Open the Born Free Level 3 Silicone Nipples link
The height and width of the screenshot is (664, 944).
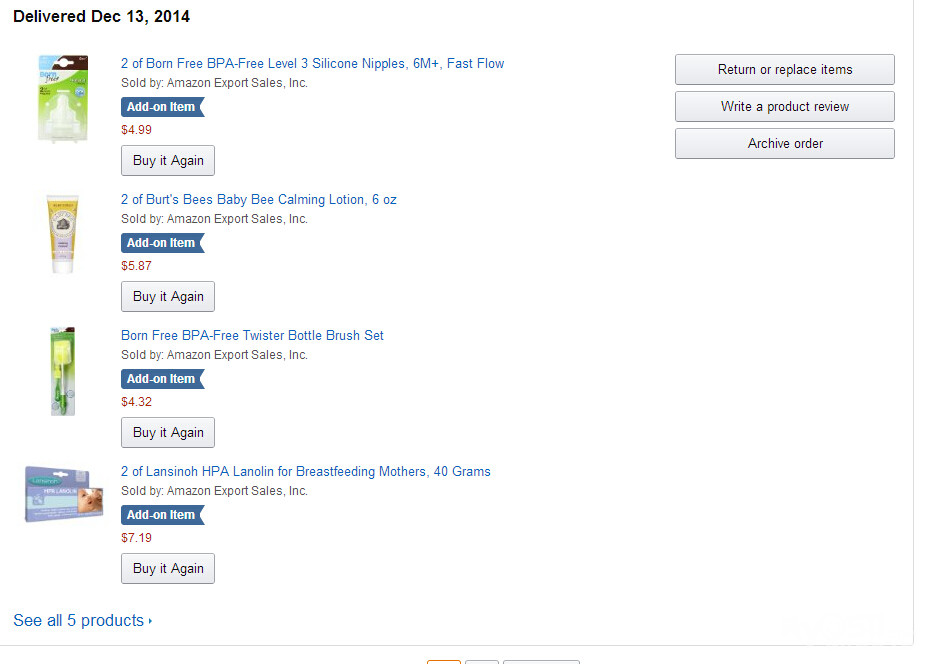click(312, 64)
